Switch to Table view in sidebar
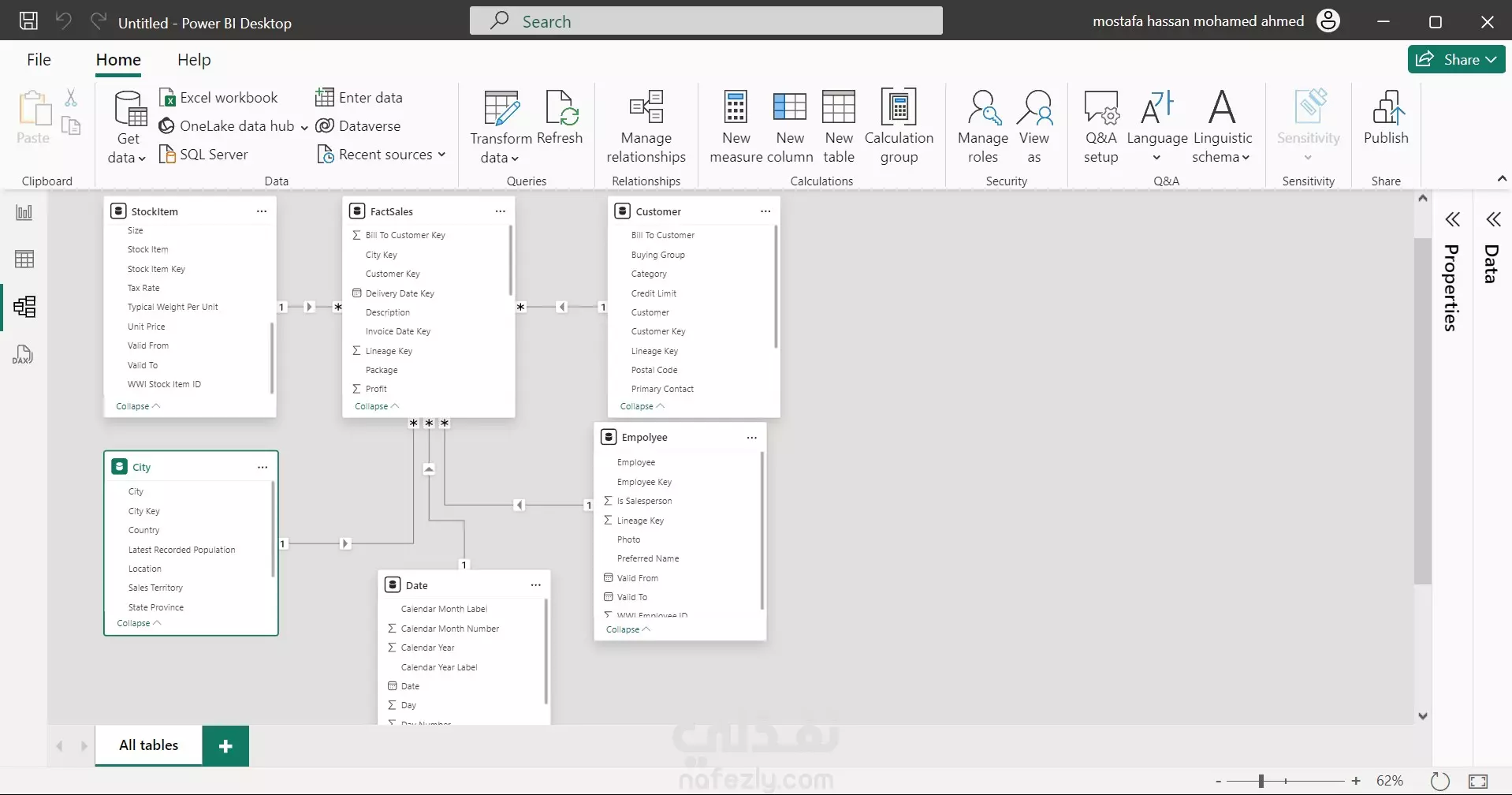Viewport: 1512px width, 795px height. pos(24,259)
